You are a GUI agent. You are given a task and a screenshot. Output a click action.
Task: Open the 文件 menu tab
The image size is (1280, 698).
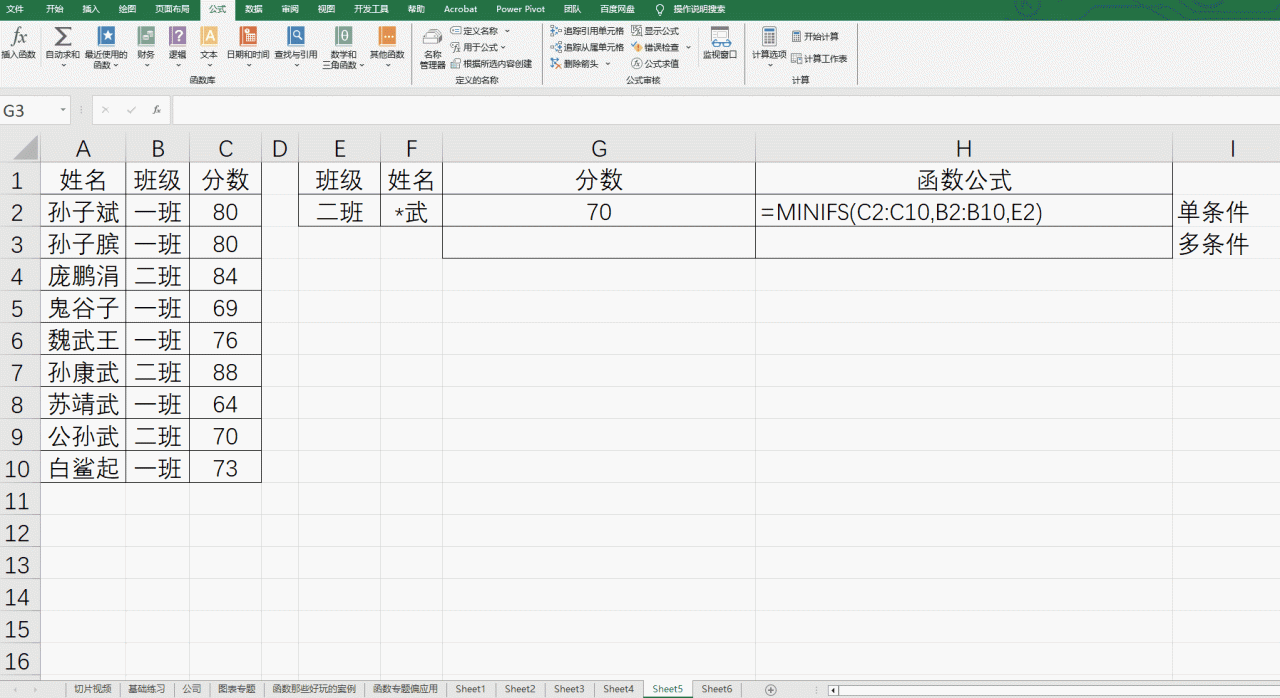(x=15, y=8)
